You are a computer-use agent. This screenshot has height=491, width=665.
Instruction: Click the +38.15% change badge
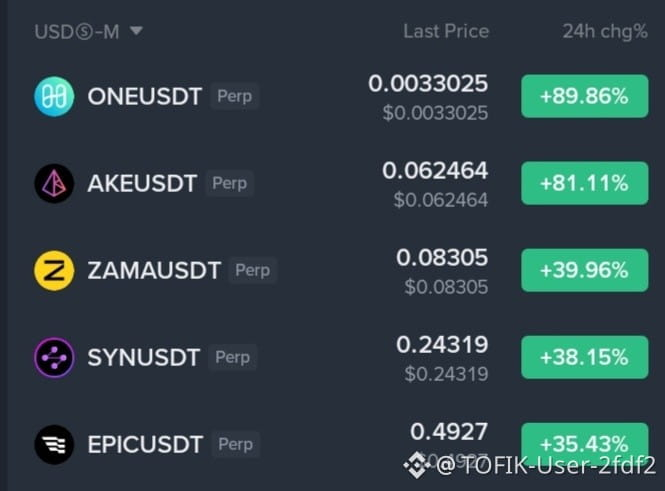[x=584, y=357]
